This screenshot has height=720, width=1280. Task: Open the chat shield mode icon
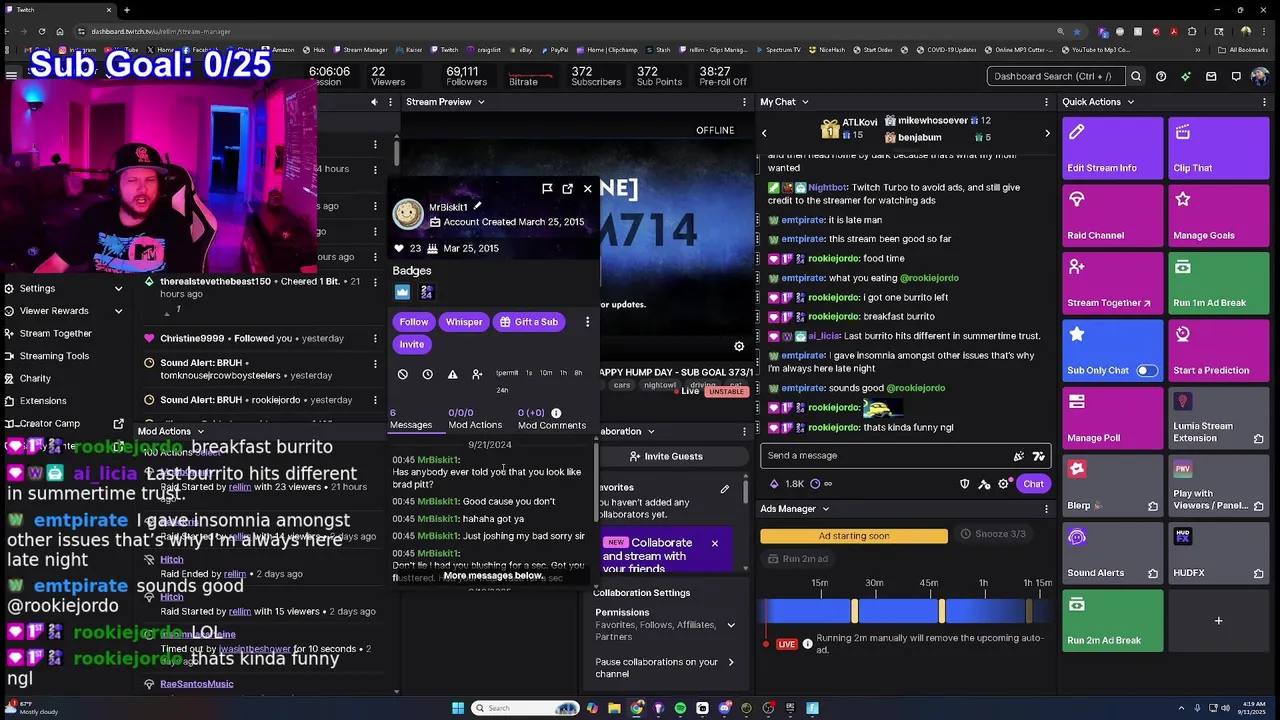click(964, 484)
